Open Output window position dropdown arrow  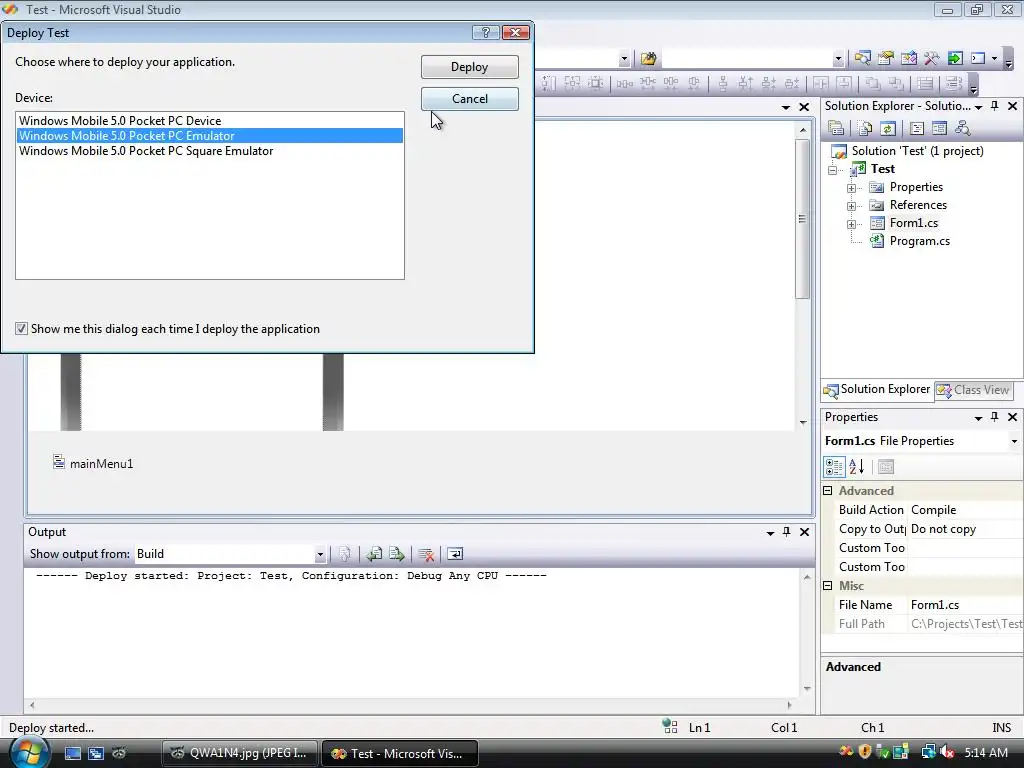click(x=771, y=533)
